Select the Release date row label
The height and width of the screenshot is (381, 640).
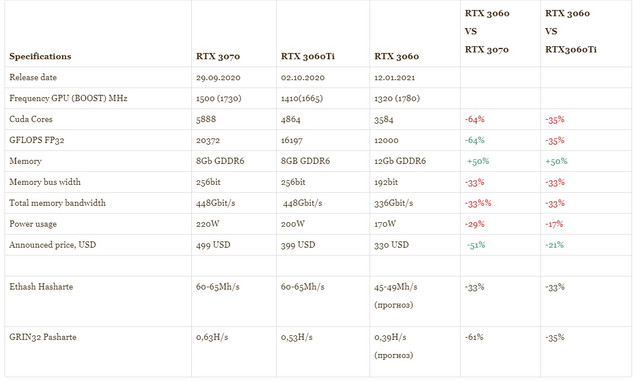[33, 77]
